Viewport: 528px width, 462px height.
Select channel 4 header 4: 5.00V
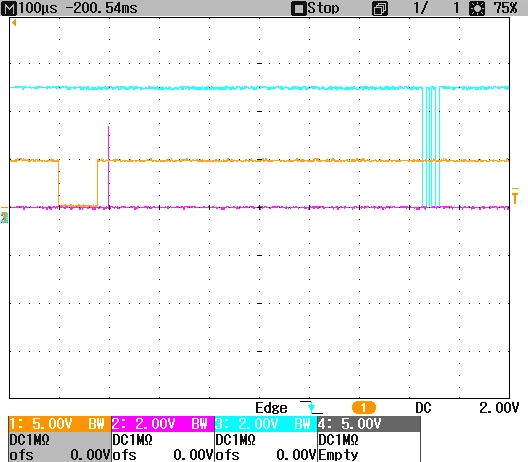[369, 424]
